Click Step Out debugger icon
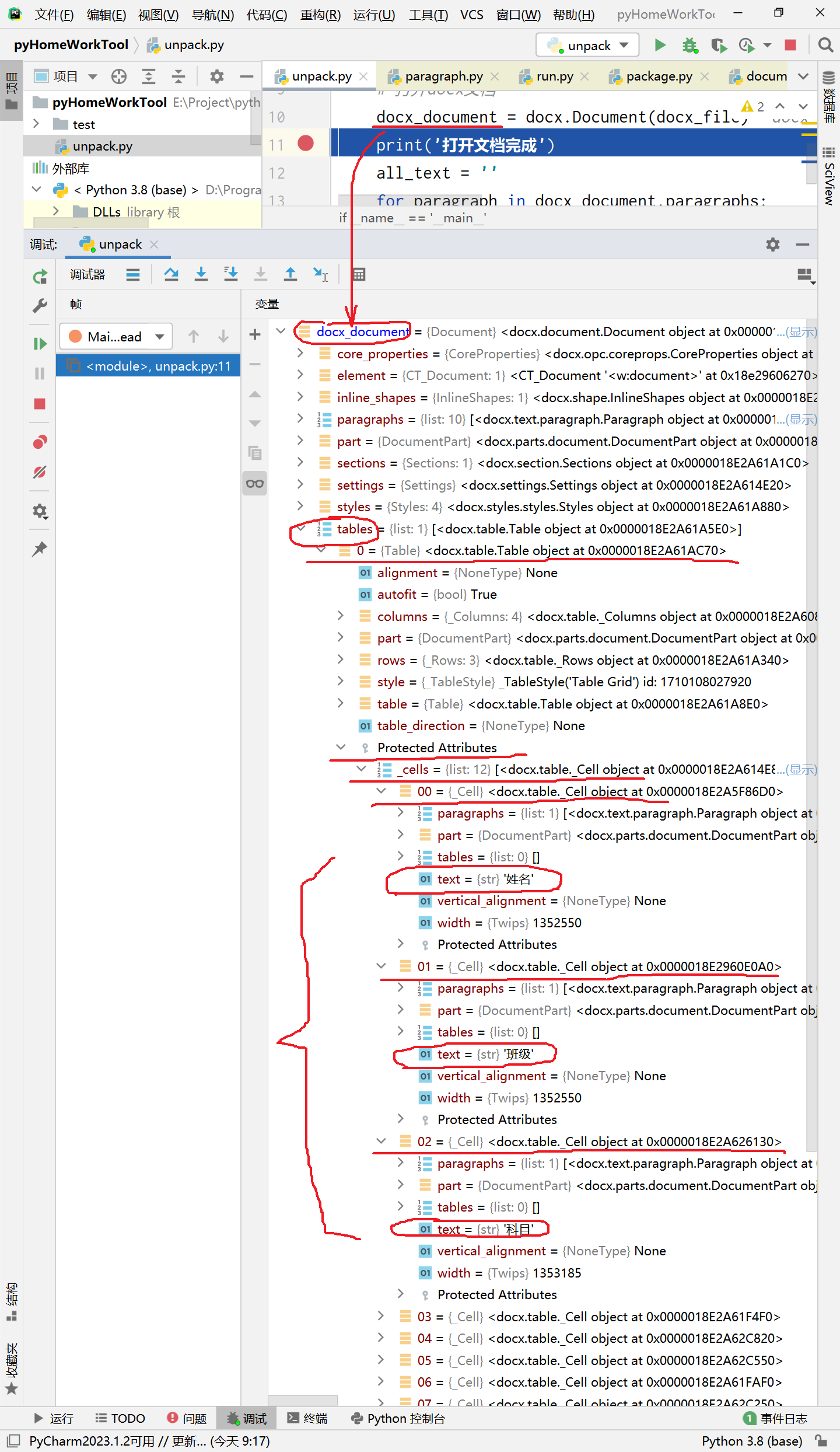 [290, 274]
